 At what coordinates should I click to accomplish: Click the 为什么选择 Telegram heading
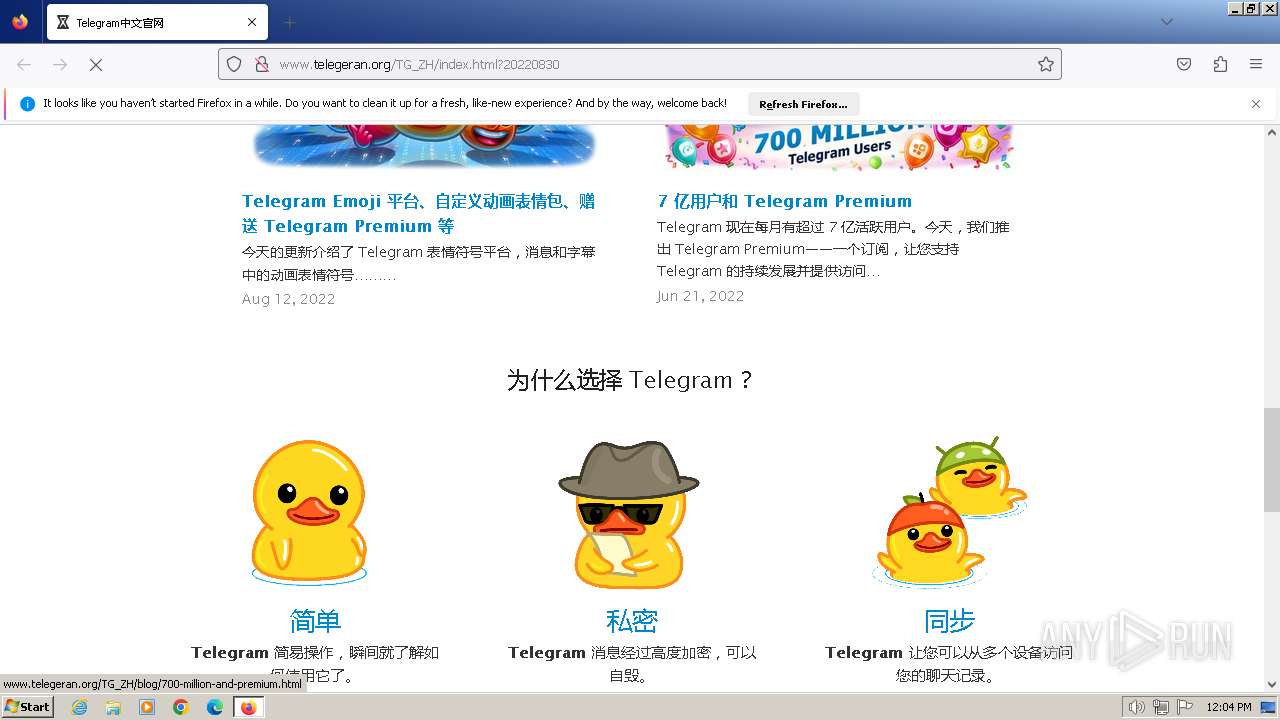[630, 380]
